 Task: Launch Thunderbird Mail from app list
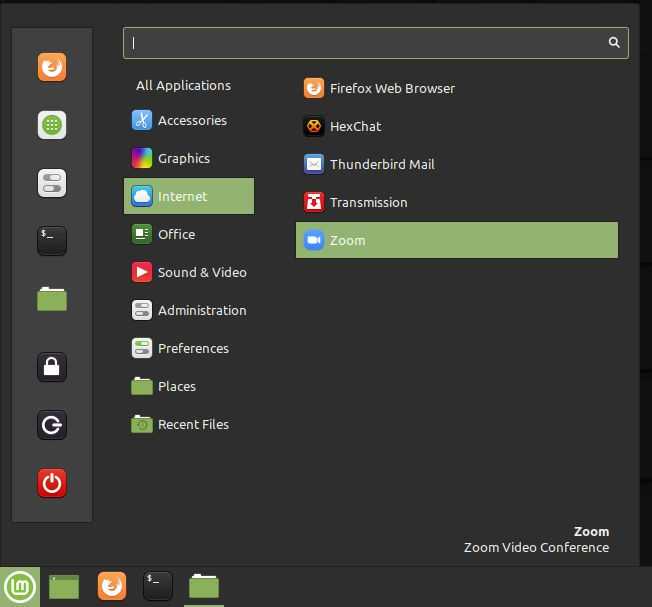tap(457, 164)
